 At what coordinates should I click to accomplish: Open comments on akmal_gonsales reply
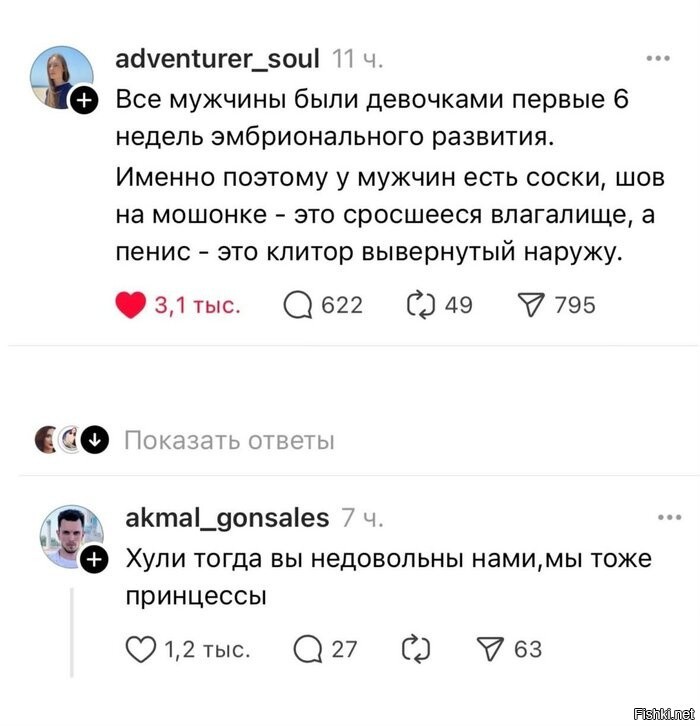click(308, 649)
